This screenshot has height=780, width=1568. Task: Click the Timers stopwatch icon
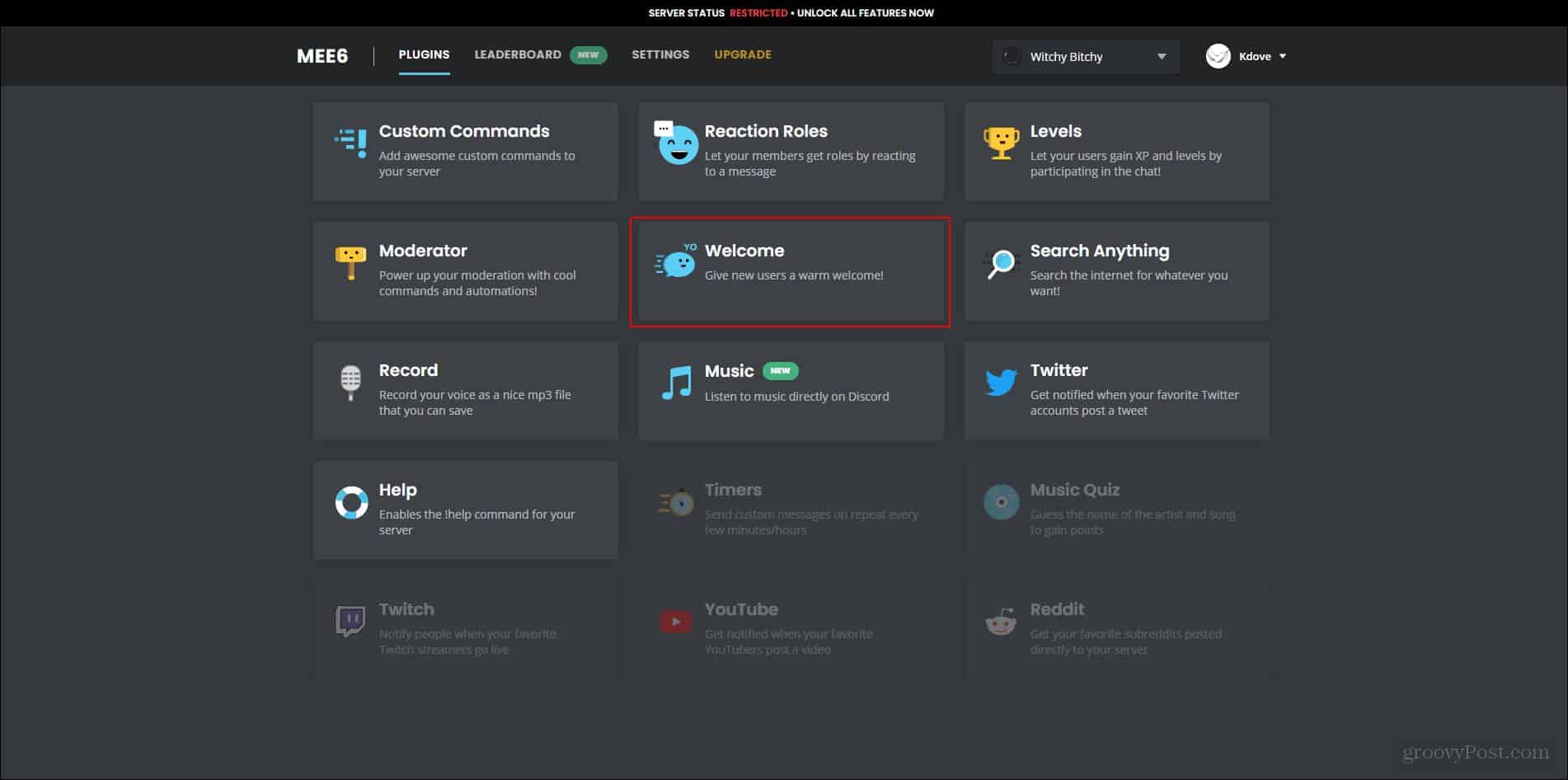coord(676,501)
